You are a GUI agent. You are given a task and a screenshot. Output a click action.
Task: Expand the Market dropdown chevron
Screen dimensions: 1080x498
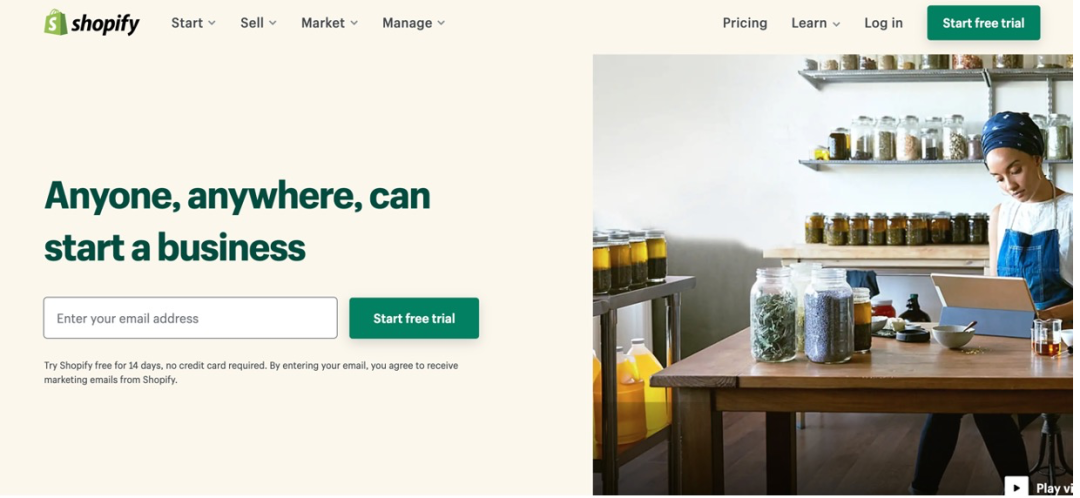(x=354, y=23)
